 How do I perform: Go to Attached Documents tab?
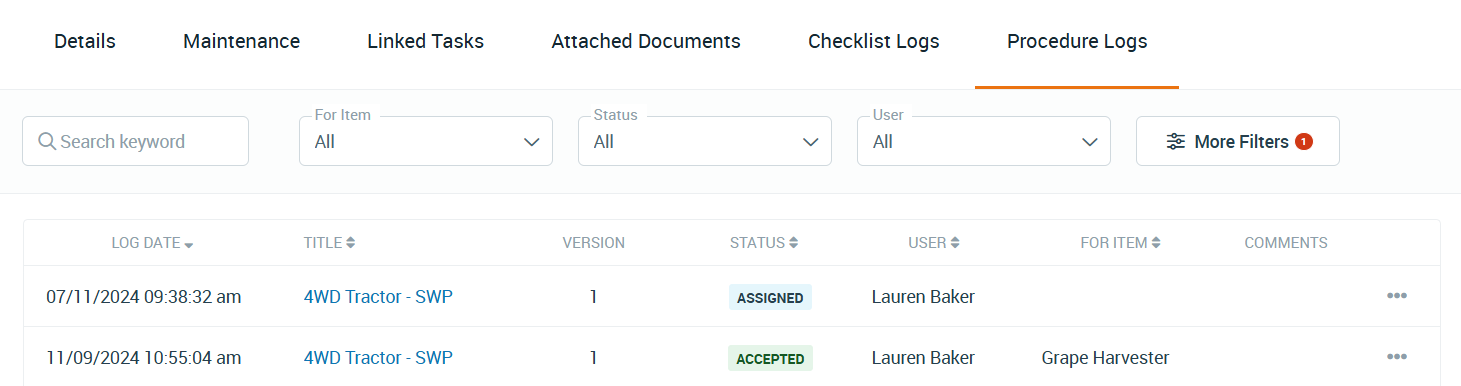646,42
